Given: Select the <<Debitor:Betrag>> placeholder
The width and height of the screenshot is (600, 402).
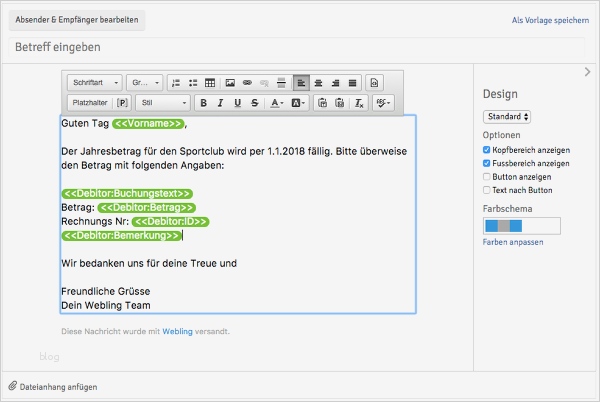Looking at the screenshot, I should [x=147, y=208].
